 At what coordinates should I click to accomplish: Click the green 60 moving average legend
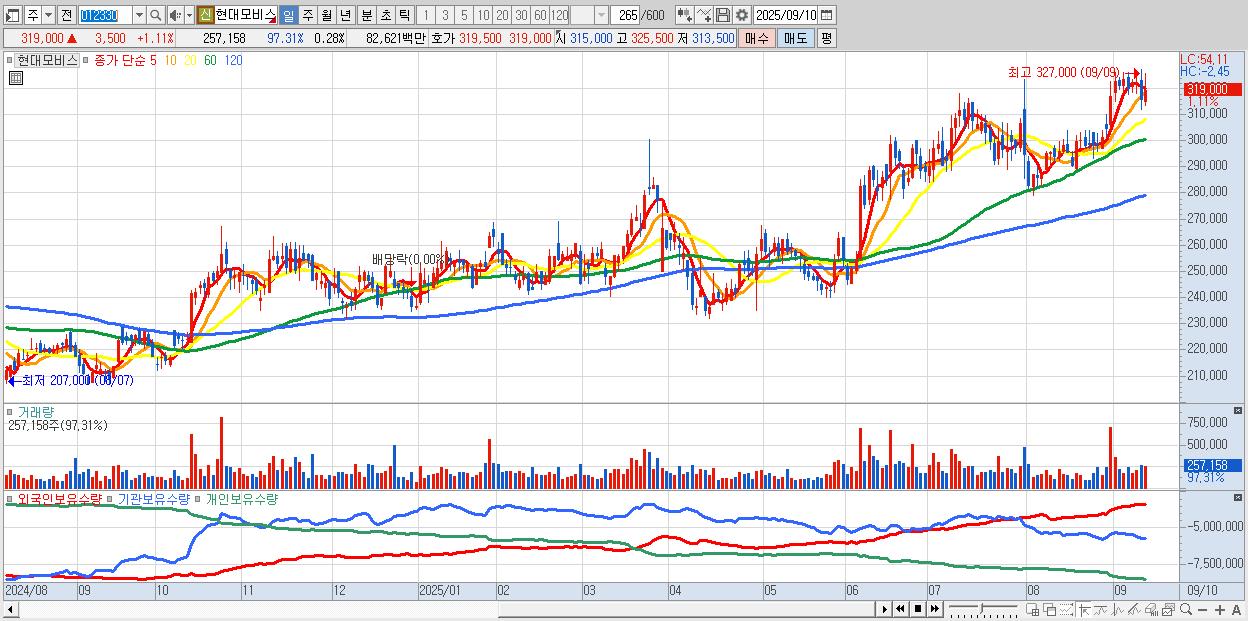pyautogui.click(x=210, y=60)
